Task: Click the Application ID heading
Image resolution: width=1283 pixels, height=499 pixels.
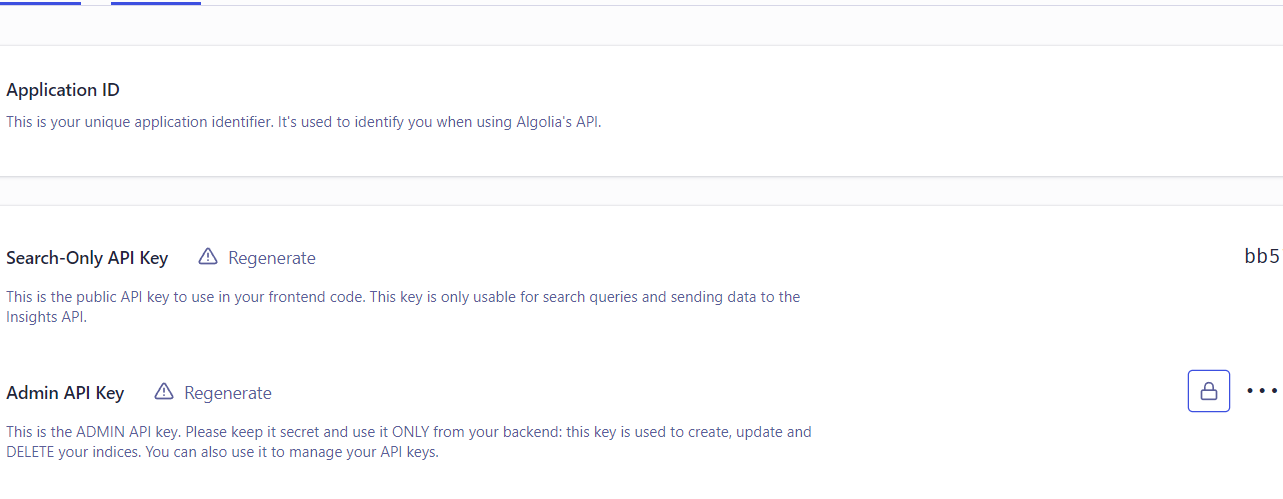Action: coord(63,90)
